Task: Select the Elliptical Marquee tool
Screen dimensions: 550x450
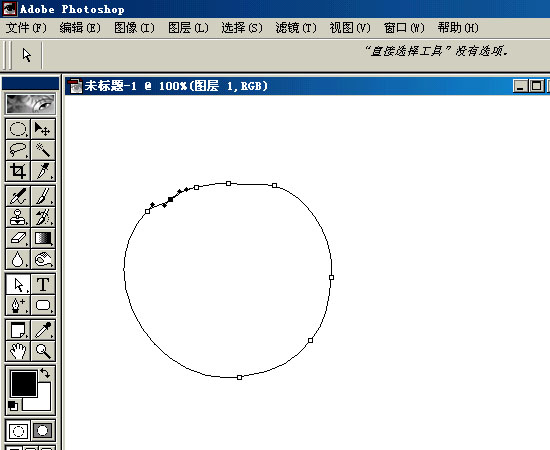Action: (x=18, y=129)
